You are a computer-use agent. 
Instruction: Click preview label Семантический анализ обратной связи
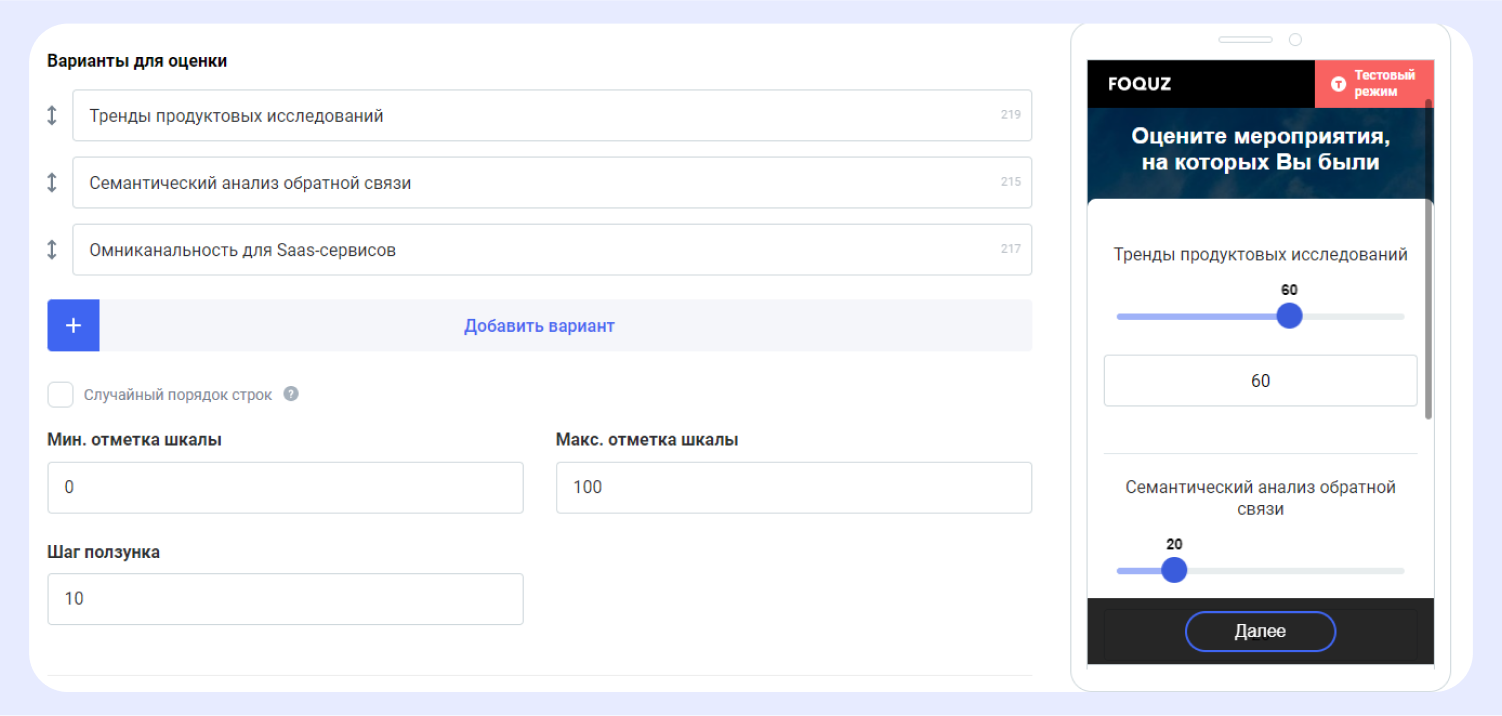pos(1260,498)
